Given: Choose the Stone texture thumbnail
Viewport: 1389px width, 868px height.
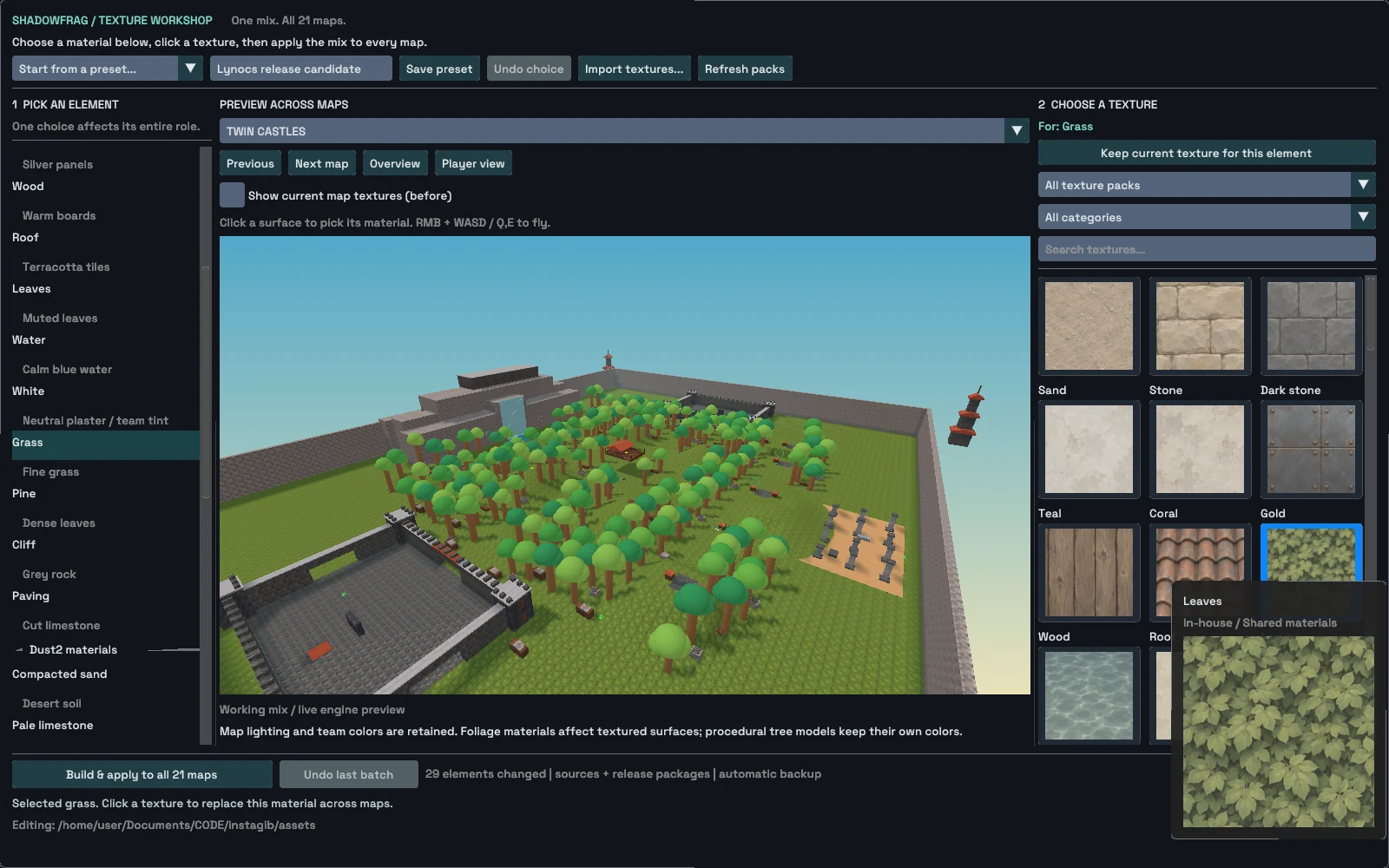Looking at the screenshot, I should click(1200, 326).
